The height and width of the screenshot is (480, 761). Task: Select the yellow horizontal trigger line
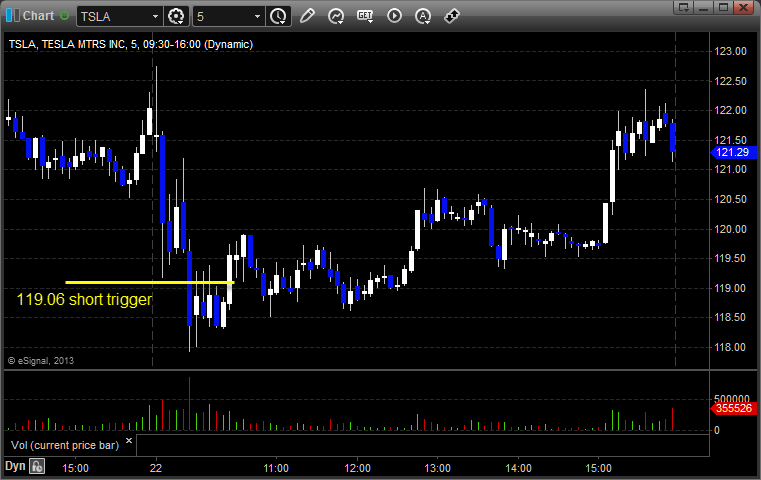pos(150,282)
